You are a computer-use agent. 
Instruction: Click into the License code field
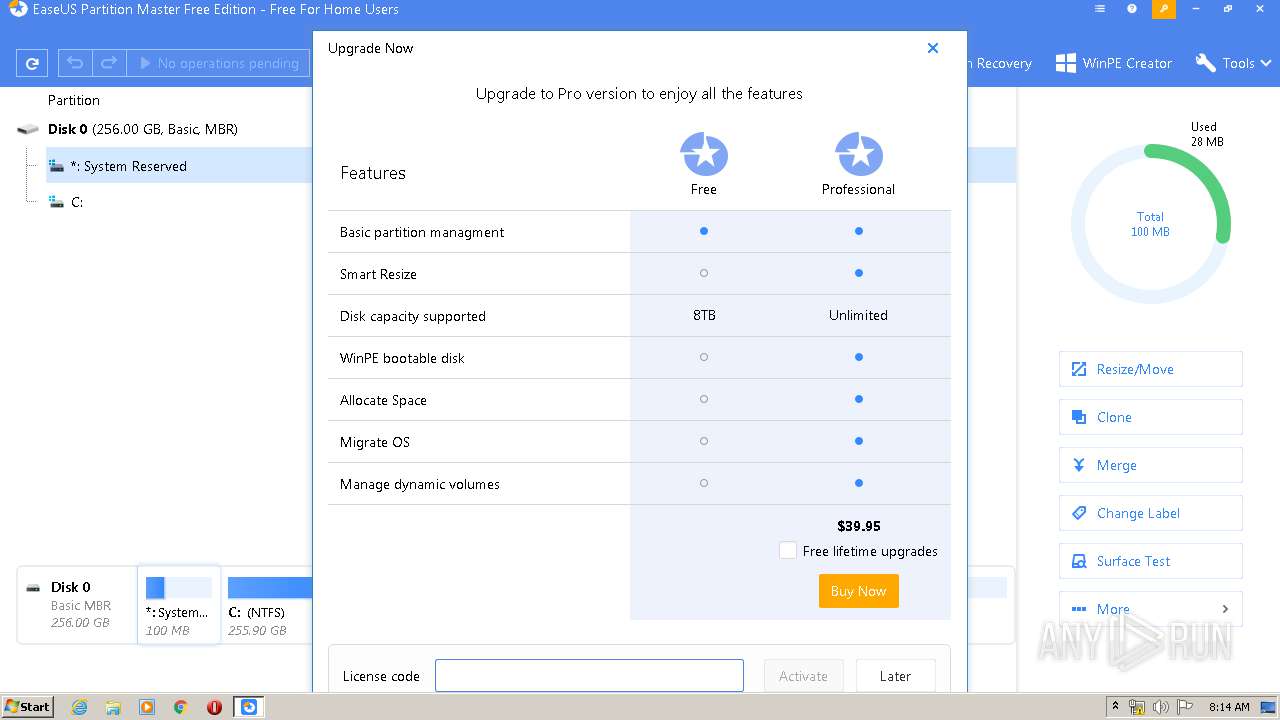pos(589,676)
